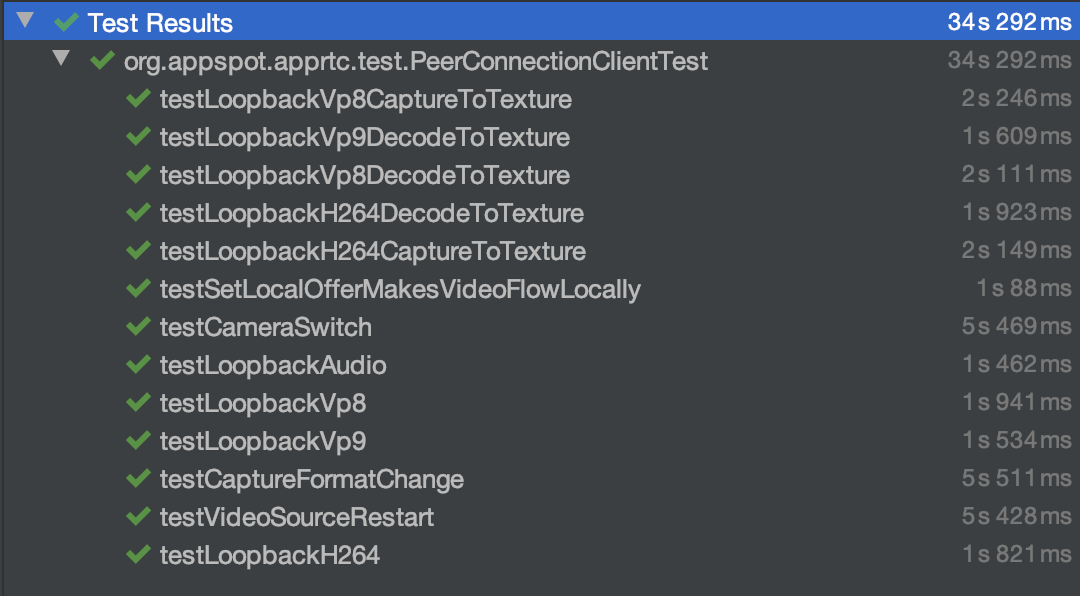This screenshot has height=596, width=1080.
Task: Click the checkmark icon beside testLoopbackH264
Action: (x=138, y=555)
